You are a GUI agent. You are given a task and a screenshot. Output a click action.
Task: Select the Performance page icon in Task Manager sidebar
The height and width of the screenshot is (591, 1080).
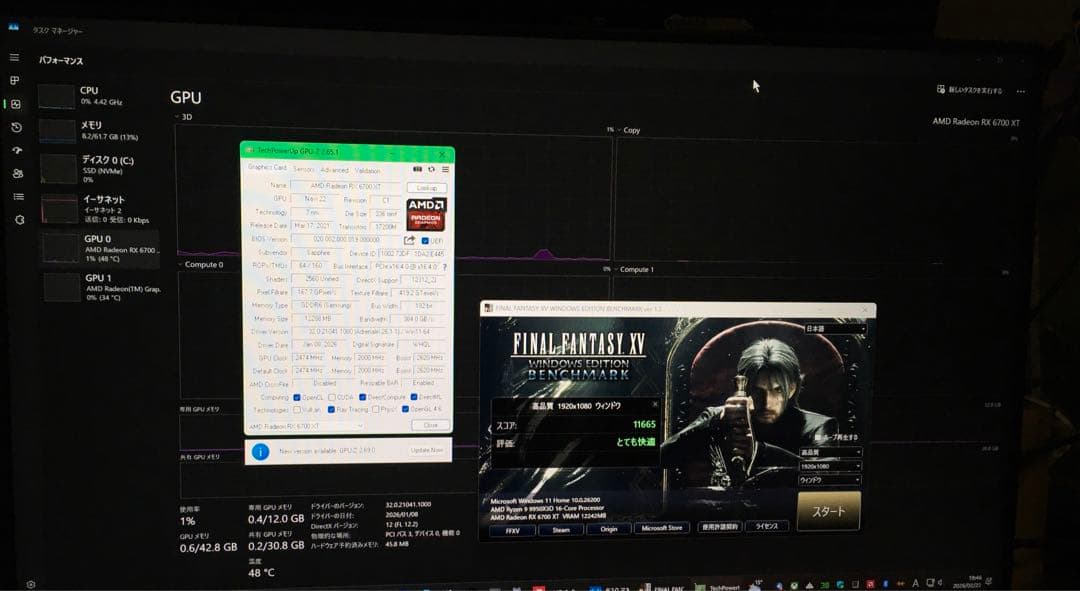pyautogui.click(x=16, y=104)
